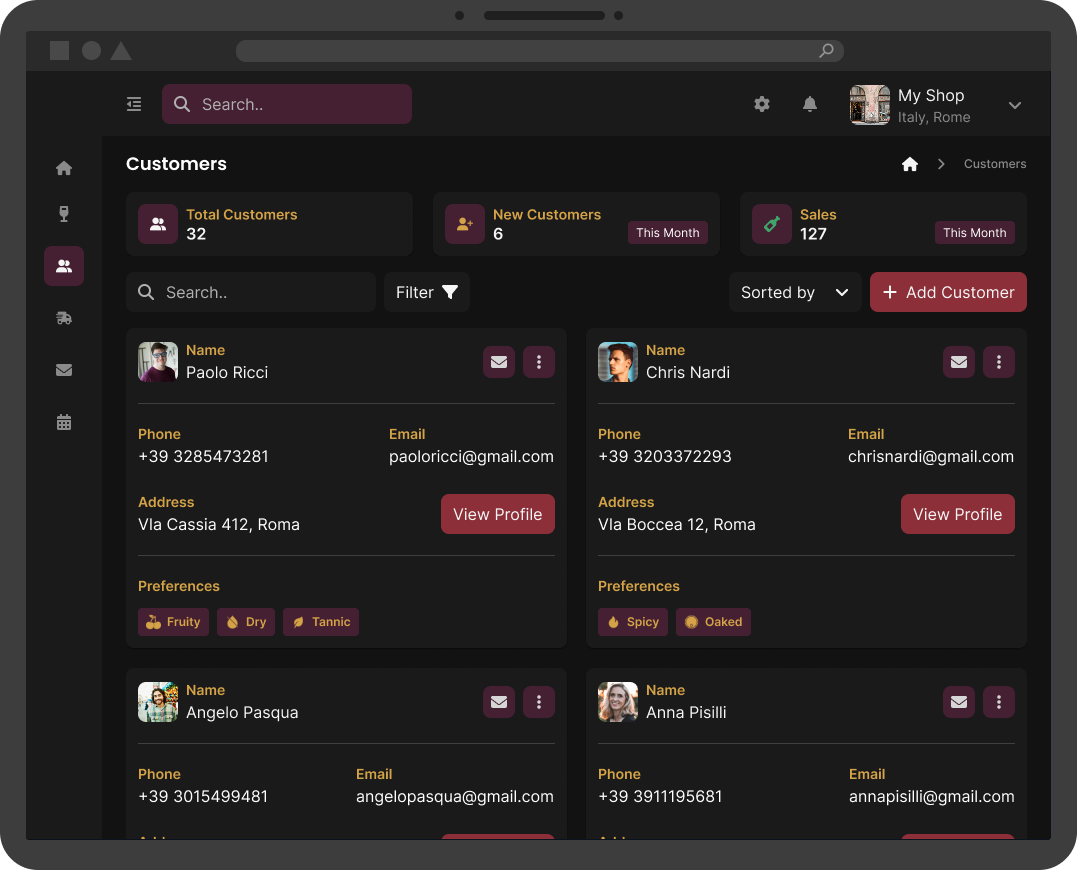Open Angelo Pasqua's three-dot menu
The image size is (1077, 870).
[538, 702]
